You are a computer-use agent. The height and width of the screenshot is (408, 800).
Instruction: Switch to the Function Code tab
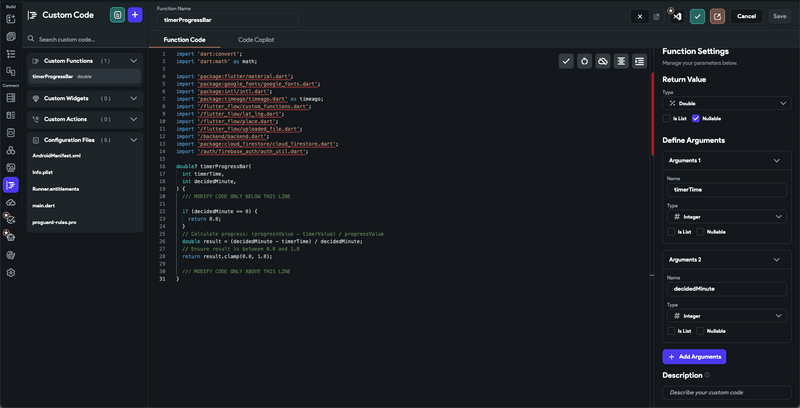click(x=185, y=39)
